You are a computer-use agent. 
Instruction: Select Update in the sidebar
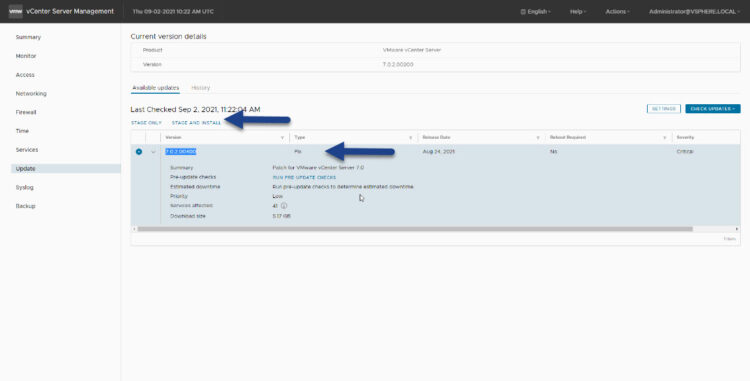[x=66, y=169]
